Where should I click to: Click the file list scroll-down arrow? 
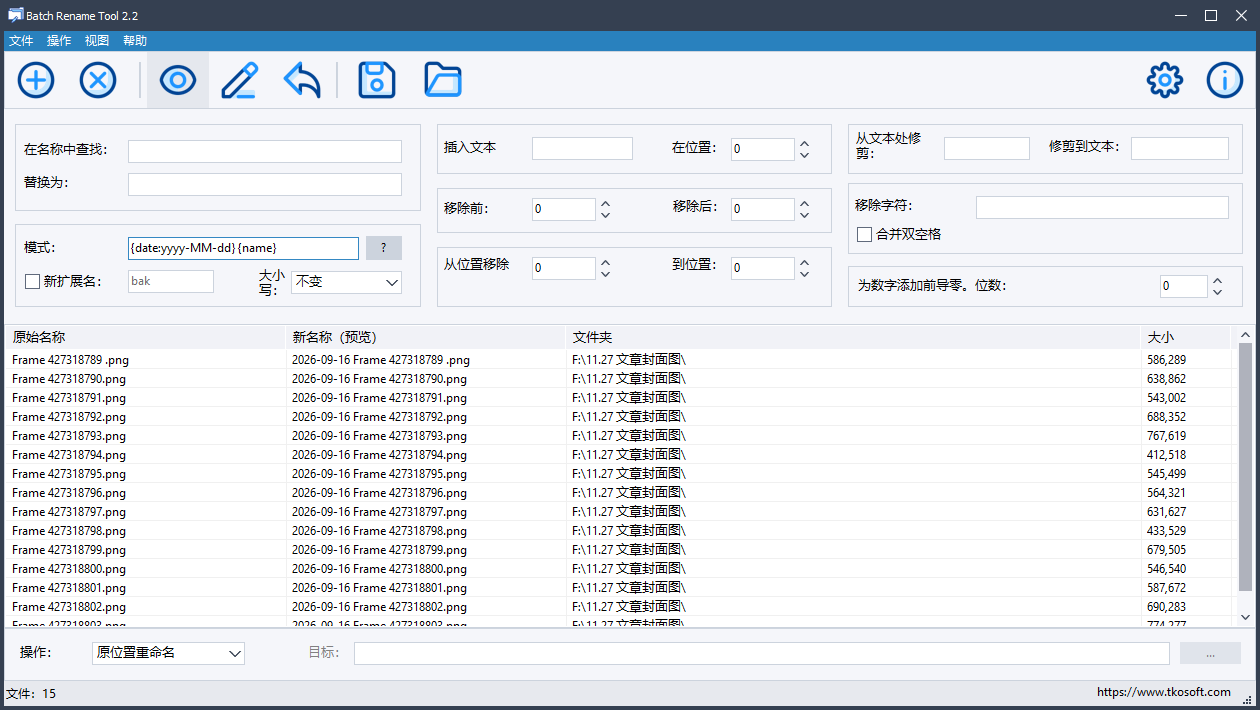point(1245,617)
